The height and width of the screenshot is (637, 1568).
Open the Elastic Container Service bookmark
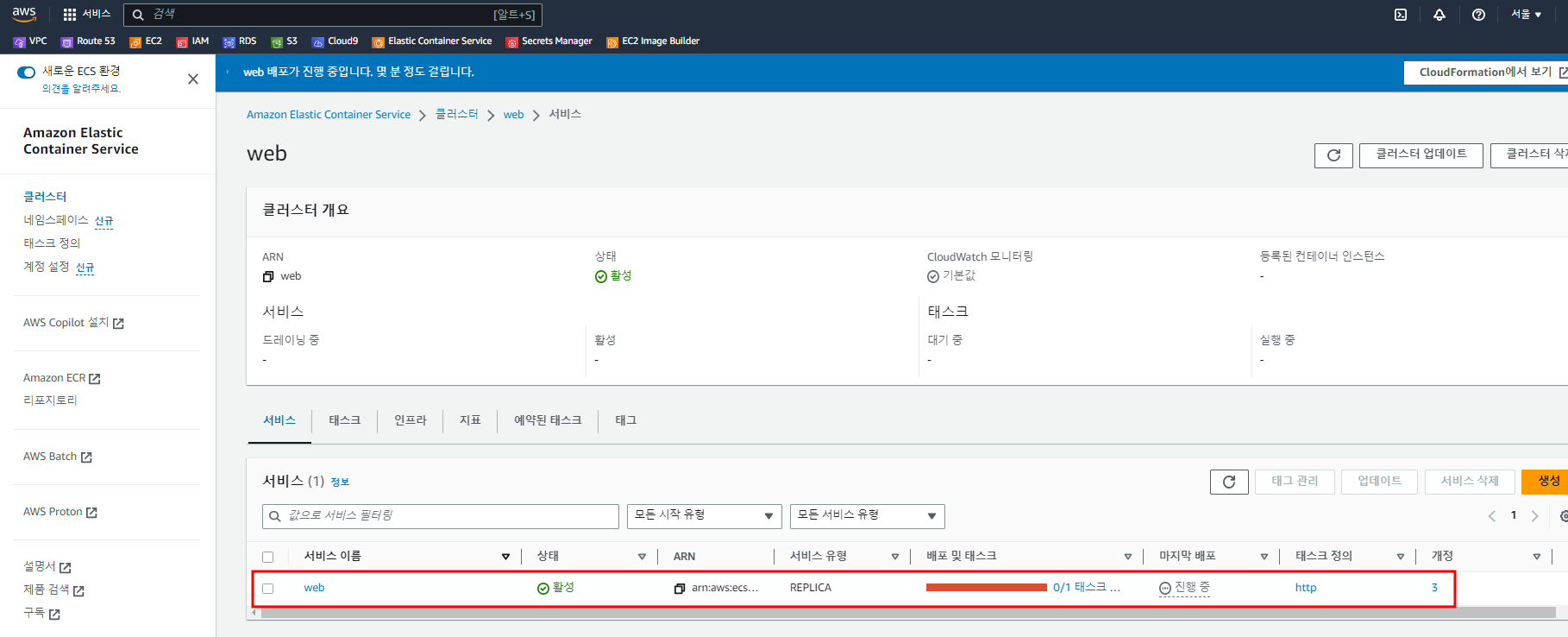tap(432, 41)
